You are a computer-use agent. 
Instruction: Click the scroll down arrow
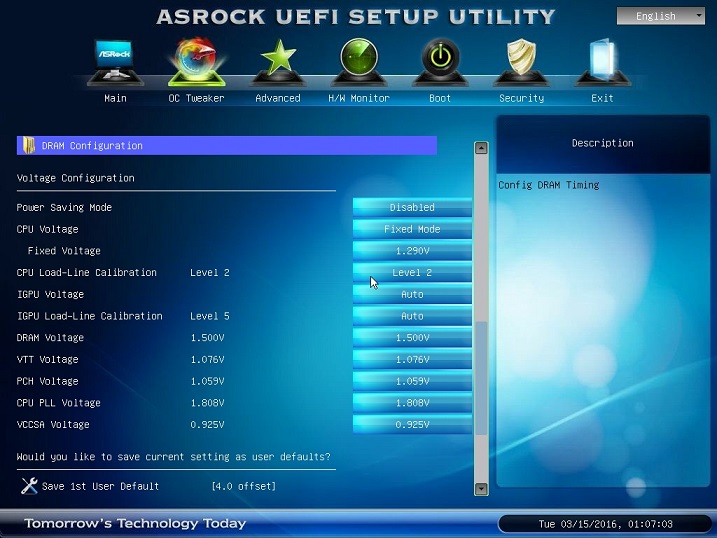[x=481, y=489]
